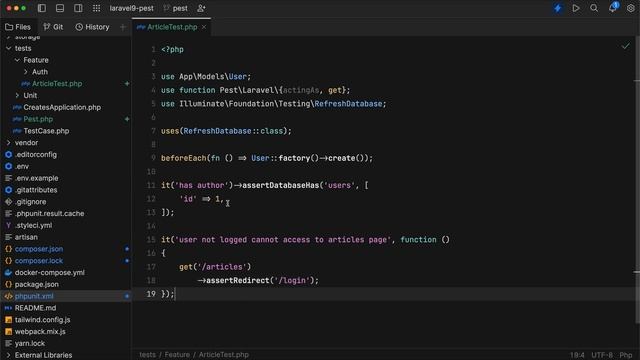640x360 pixels.
Task: Open composer.json in the file tree
Action: [x=39, y=249]
